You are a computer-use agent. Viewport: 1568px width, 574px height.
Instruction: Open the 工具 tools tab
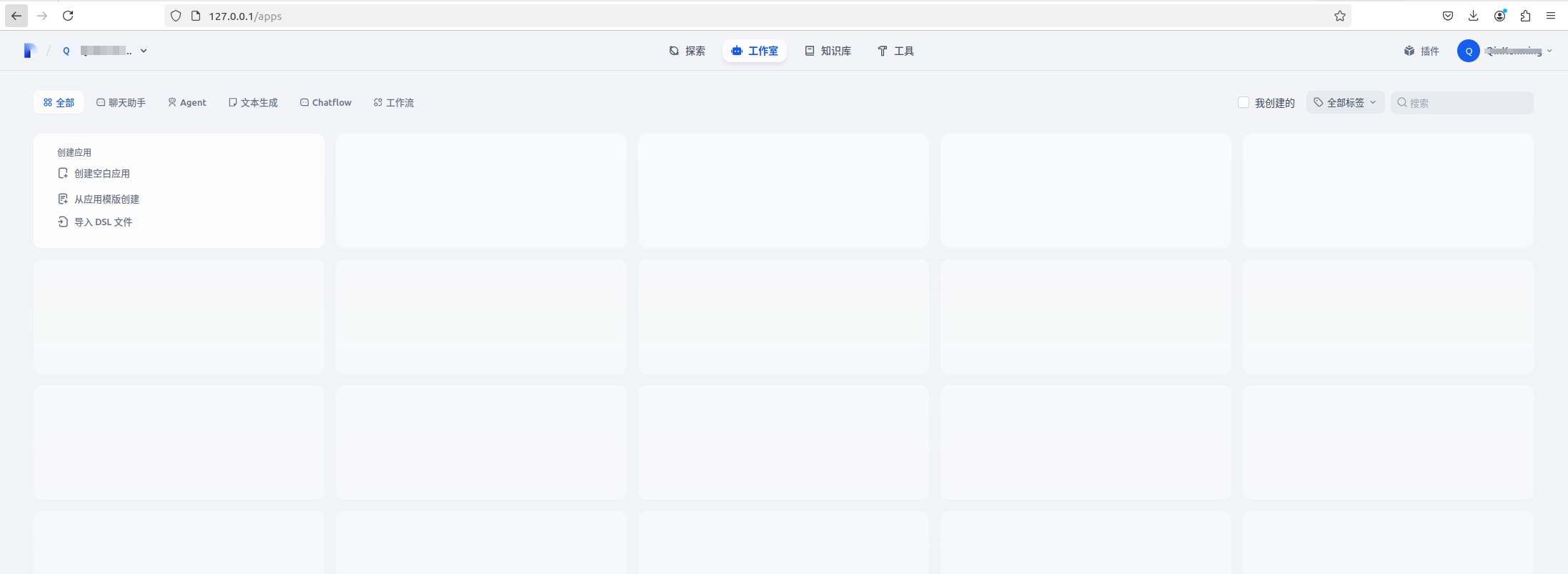pos(895,51)
